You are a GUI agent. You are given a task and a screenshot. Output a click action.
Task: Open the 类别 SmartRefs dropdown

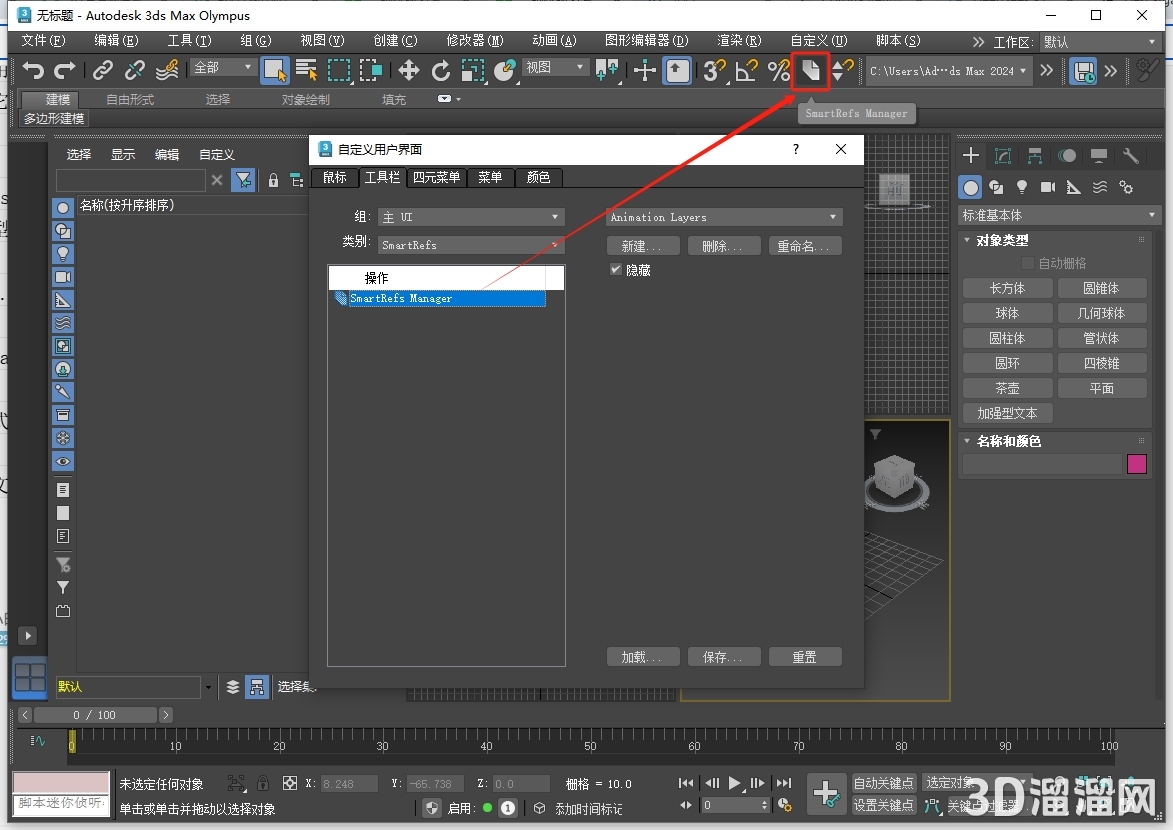coord(471,245)
